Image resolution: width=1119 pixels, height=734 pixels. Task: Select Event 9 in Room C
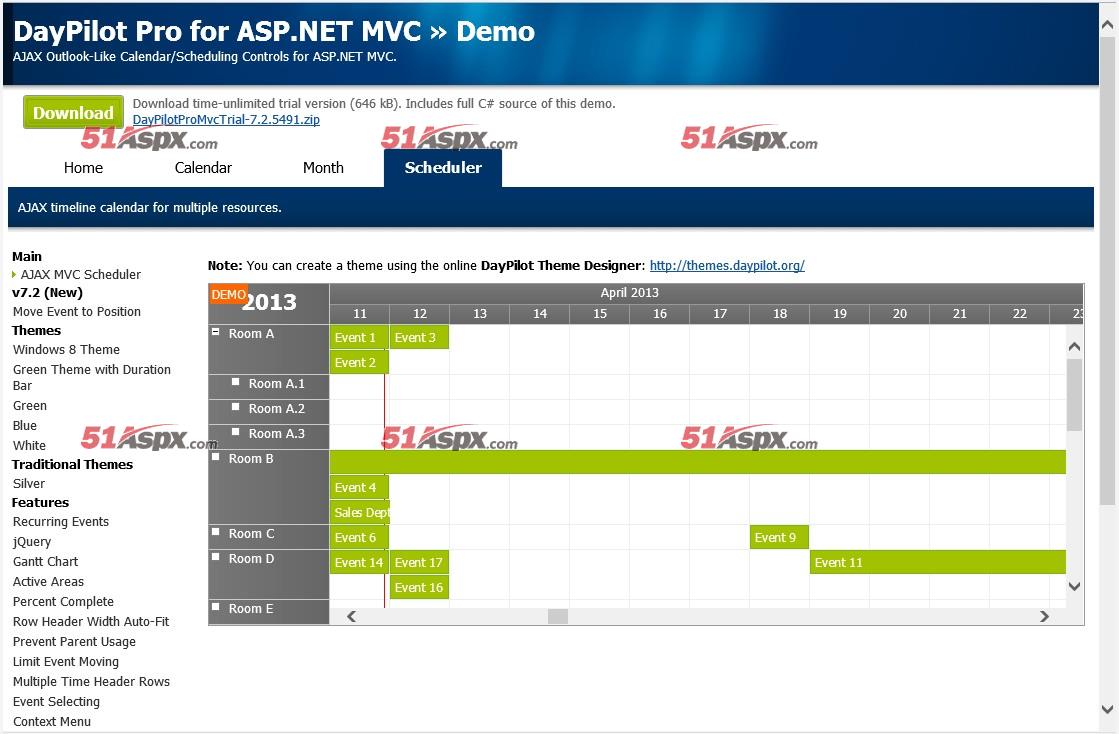click(x=779, y=537)
